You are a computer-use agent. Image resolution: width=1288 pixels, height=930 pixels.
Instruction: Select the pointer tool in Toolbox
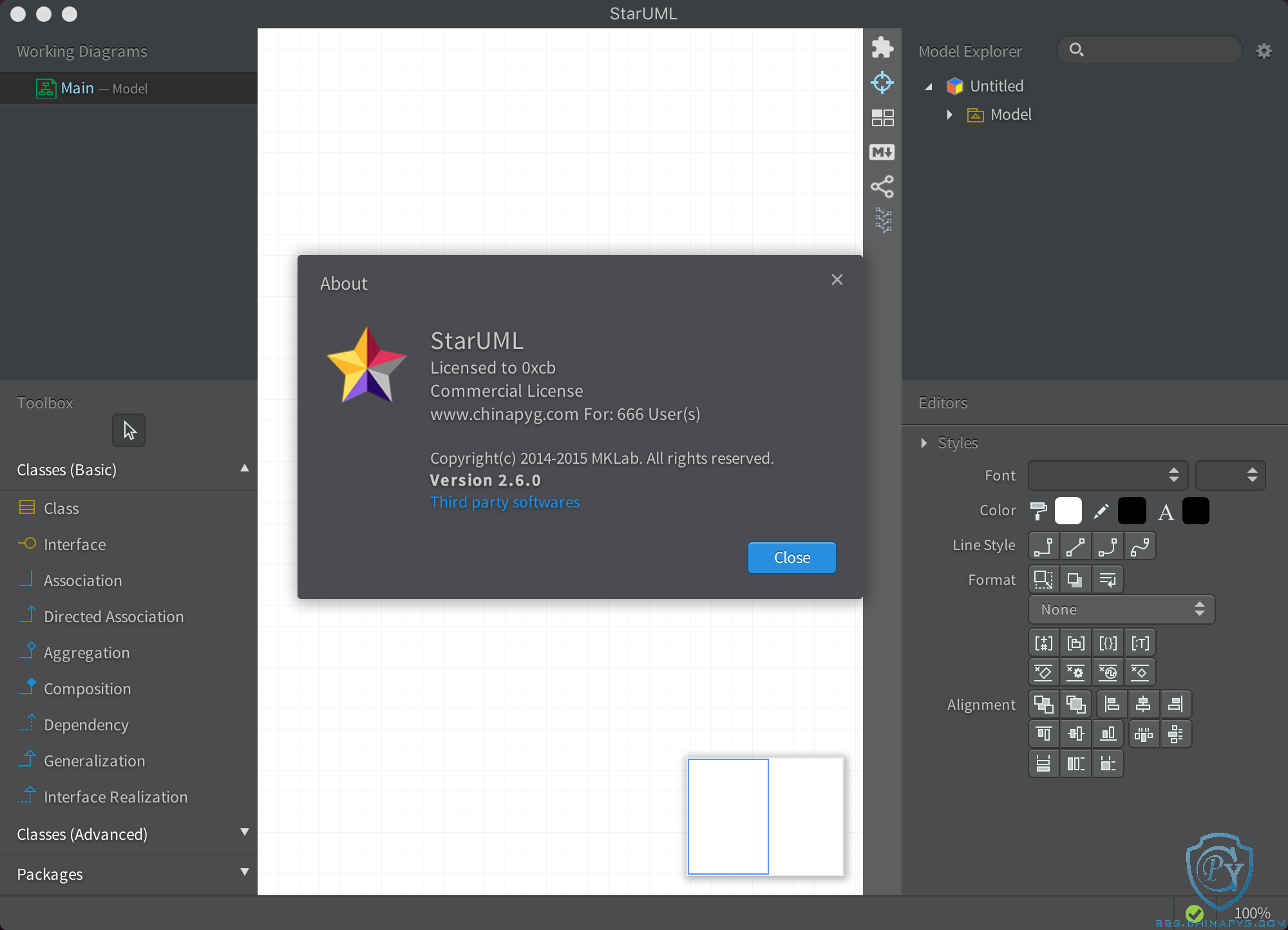[129, 430]
